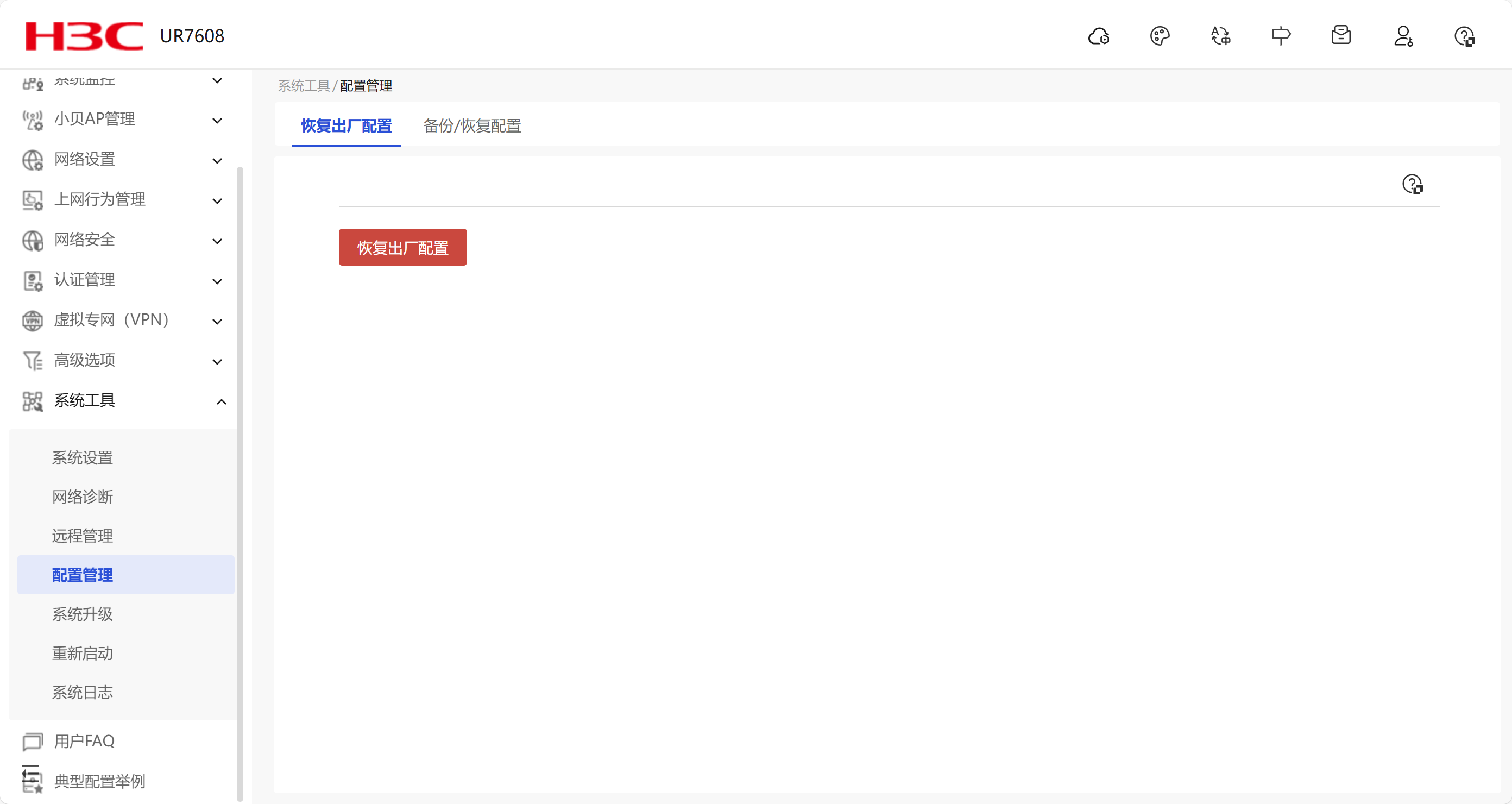Expand the 上网行为管理 menu chevron
Image resolution: width=1512 pixels, height=804 pixels.
pyautogui.click(x=217, y=201)
